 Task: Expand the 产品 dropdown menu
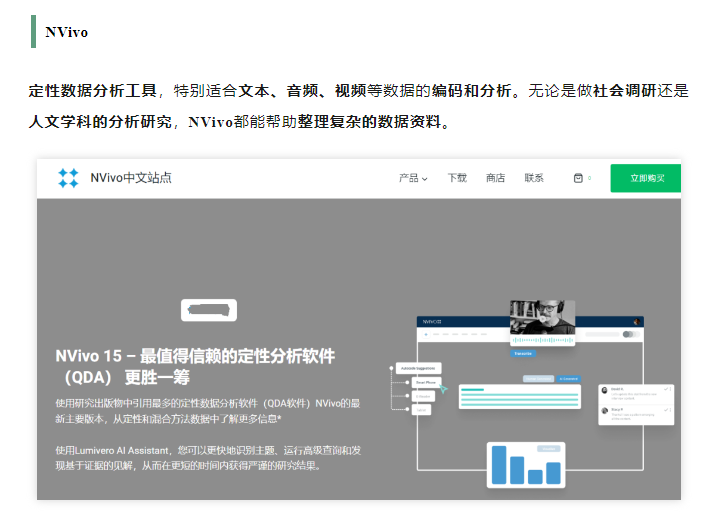point(413,178)
